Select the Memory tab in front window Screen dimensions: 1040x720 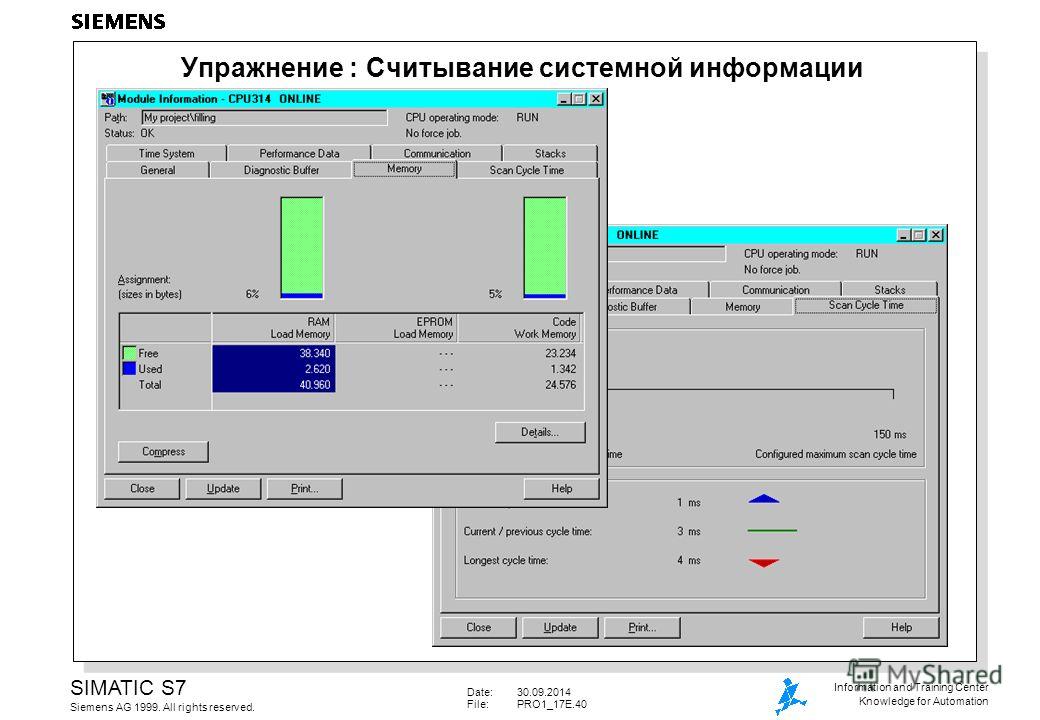click(x=405, y=169)
